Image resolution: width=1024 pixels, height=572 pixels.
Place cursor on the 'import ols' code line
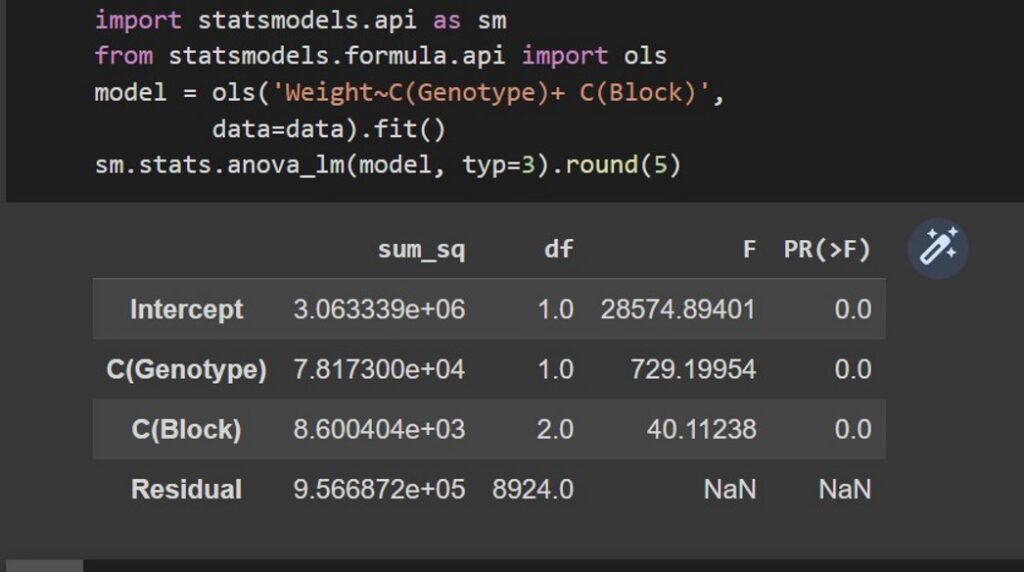point(381,56)
